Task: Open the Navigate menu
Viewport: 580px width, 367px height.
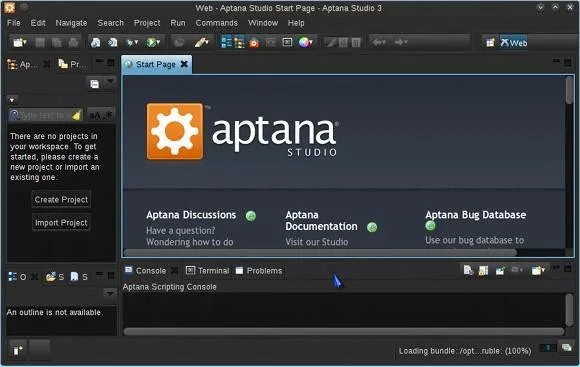Action: (x=71, y=23)
